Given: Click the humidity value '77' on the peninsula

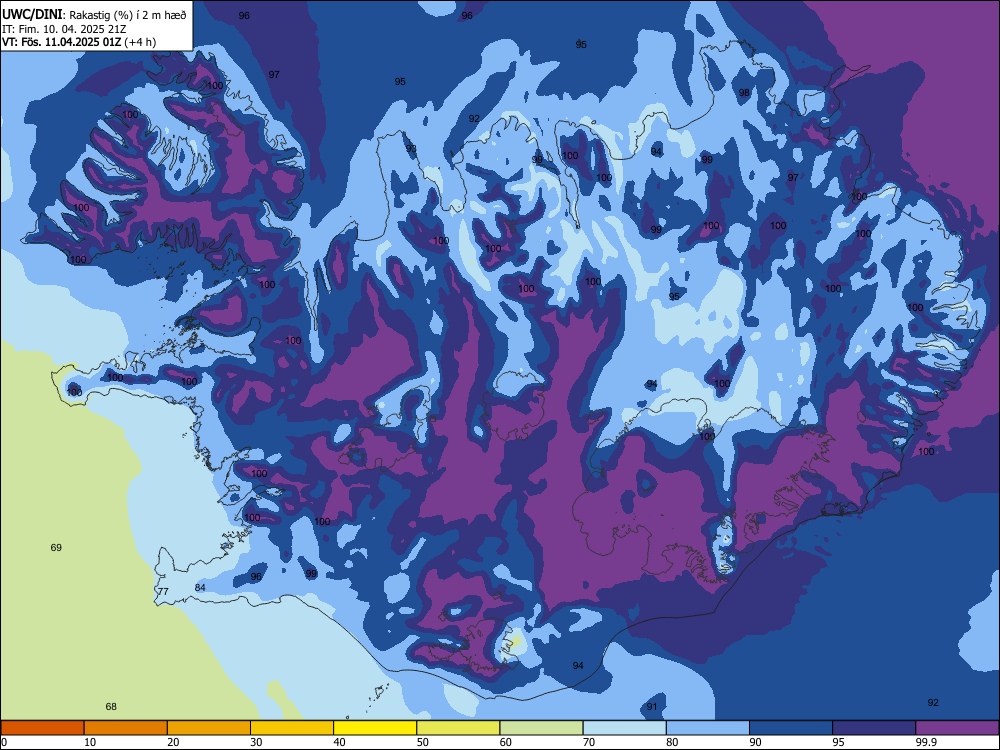Looking at the screenshot, I should pyautogui.click(x=163, y=592).
